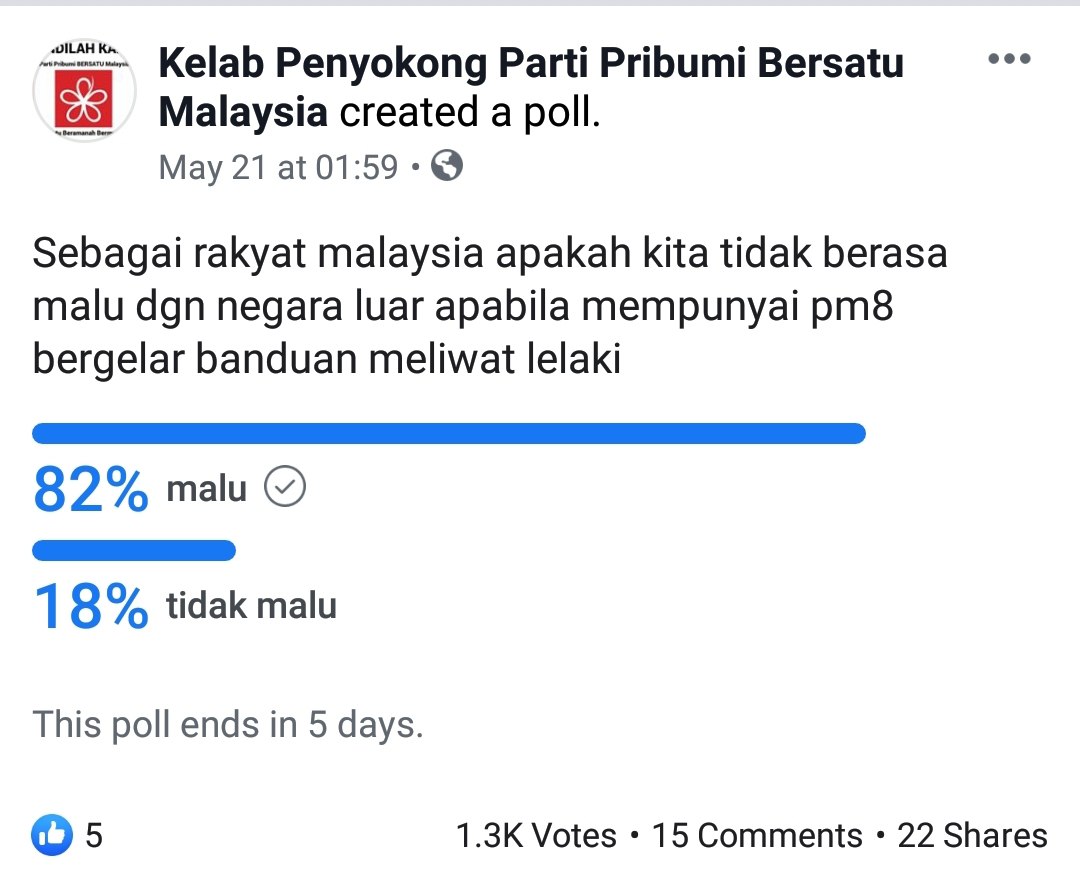View the 22 Shares list
Screen dimensions: 1080x891
tap(972, 835)
